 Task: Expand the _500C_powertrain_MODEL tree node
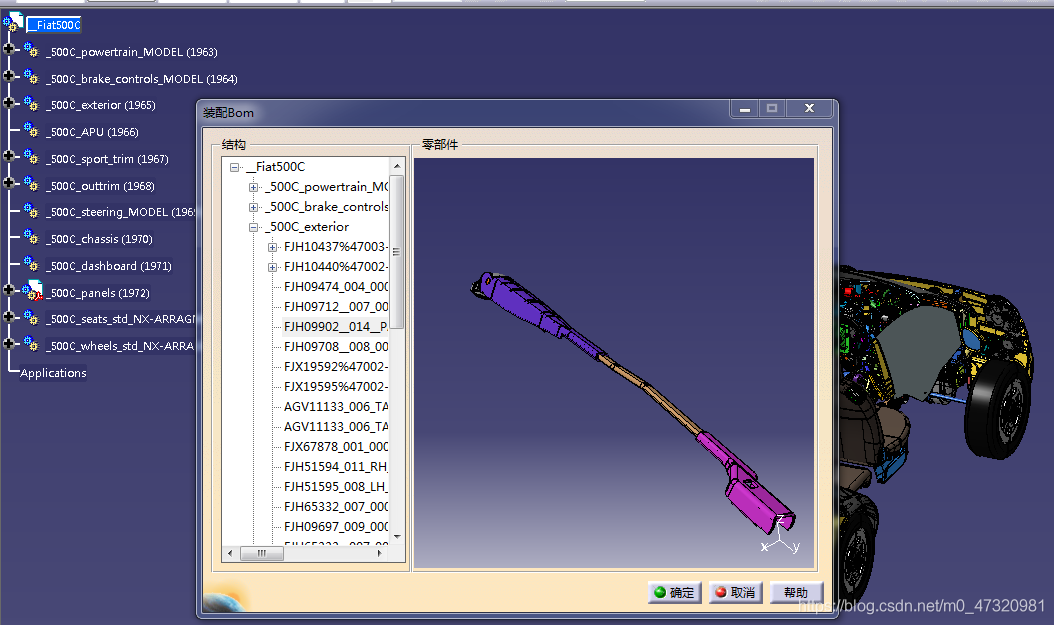tap(7, 51)
